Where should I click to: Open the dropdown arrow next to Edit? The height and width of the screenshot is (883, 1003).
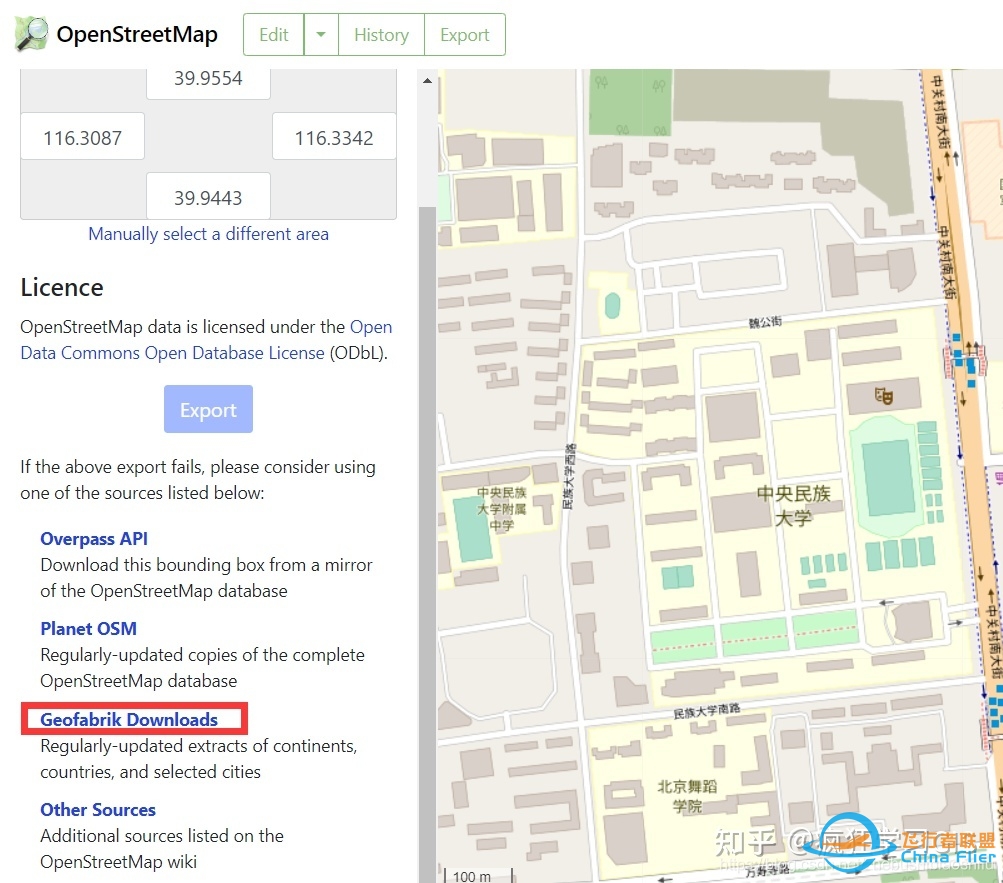tap(318, 34)
